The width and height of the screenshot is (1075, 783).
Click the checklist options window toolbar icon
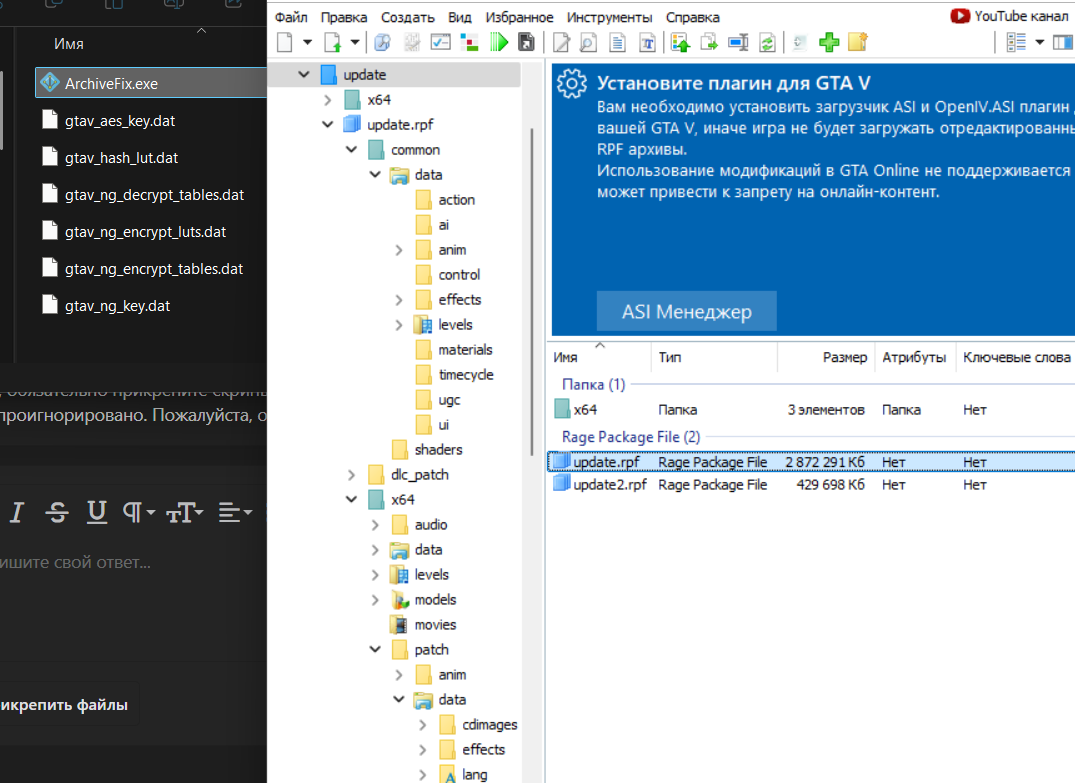tap(440, 43)
